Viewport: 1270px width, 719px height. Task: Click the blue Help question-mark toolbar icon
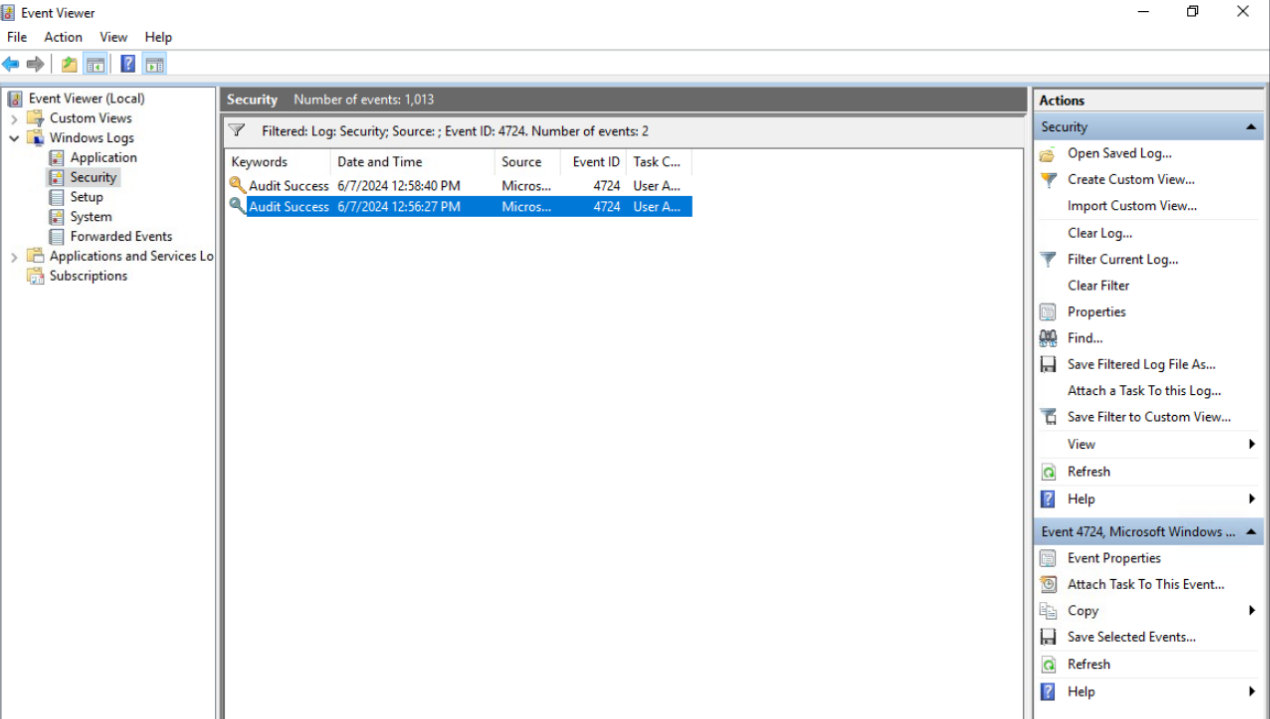click(128, 65)
